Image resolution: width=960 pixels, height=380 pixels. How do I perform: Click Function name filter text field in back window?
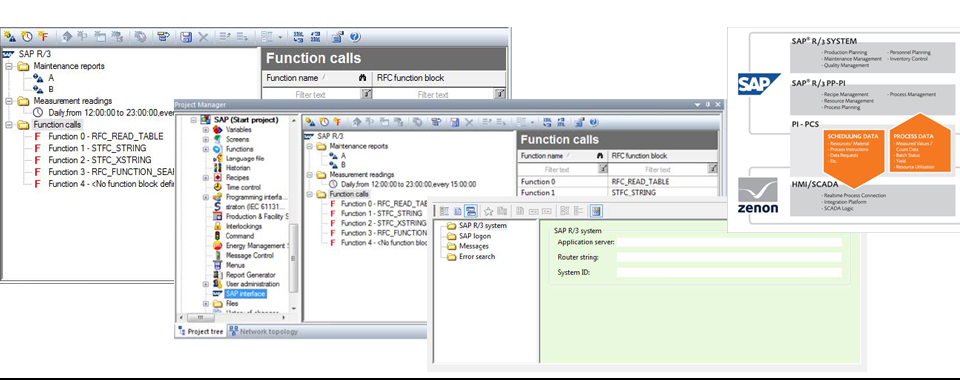[312, 95]
